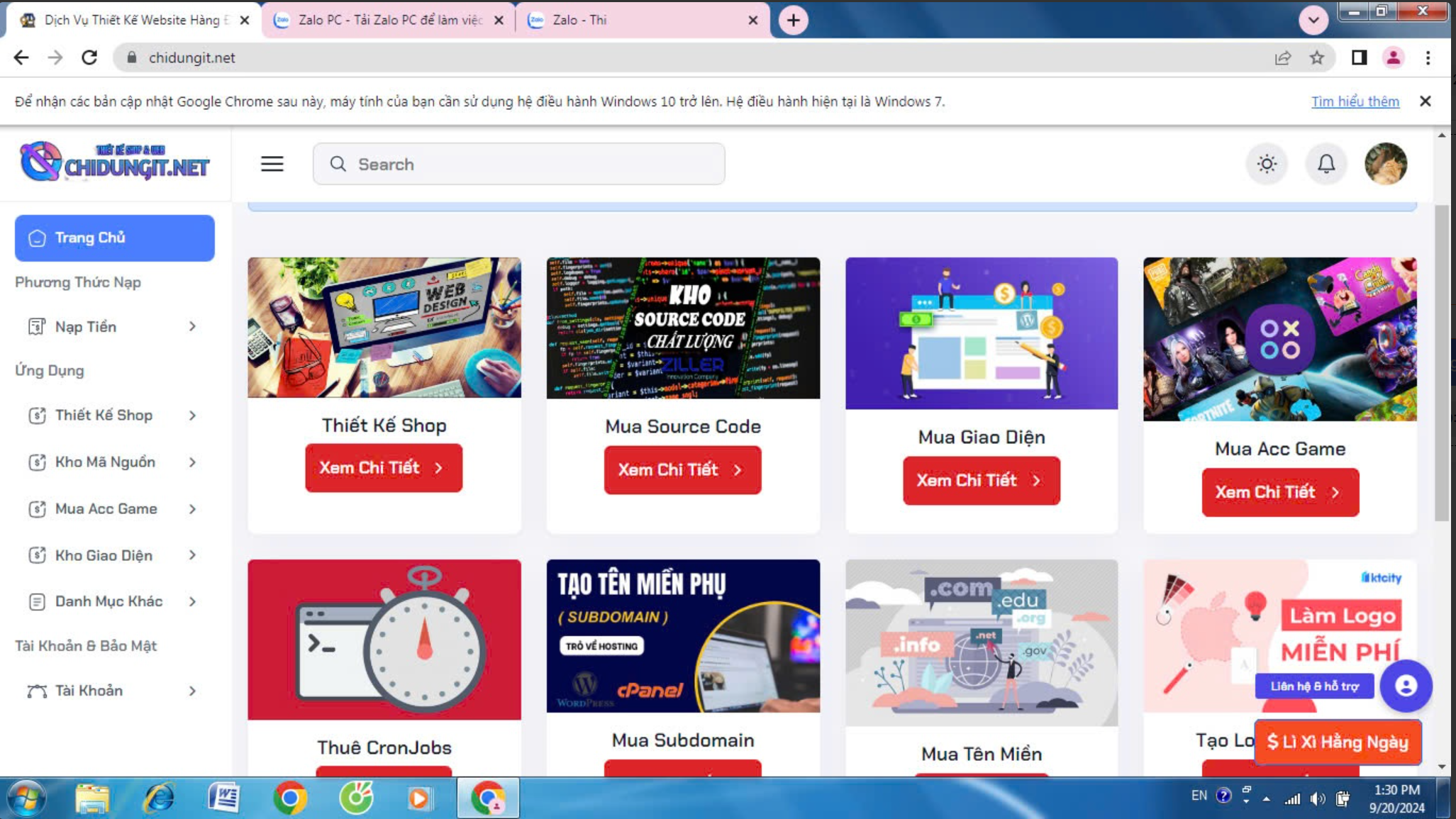1456x819 pixels.
Task: Open Word from the taskbar
Action: 224,798
